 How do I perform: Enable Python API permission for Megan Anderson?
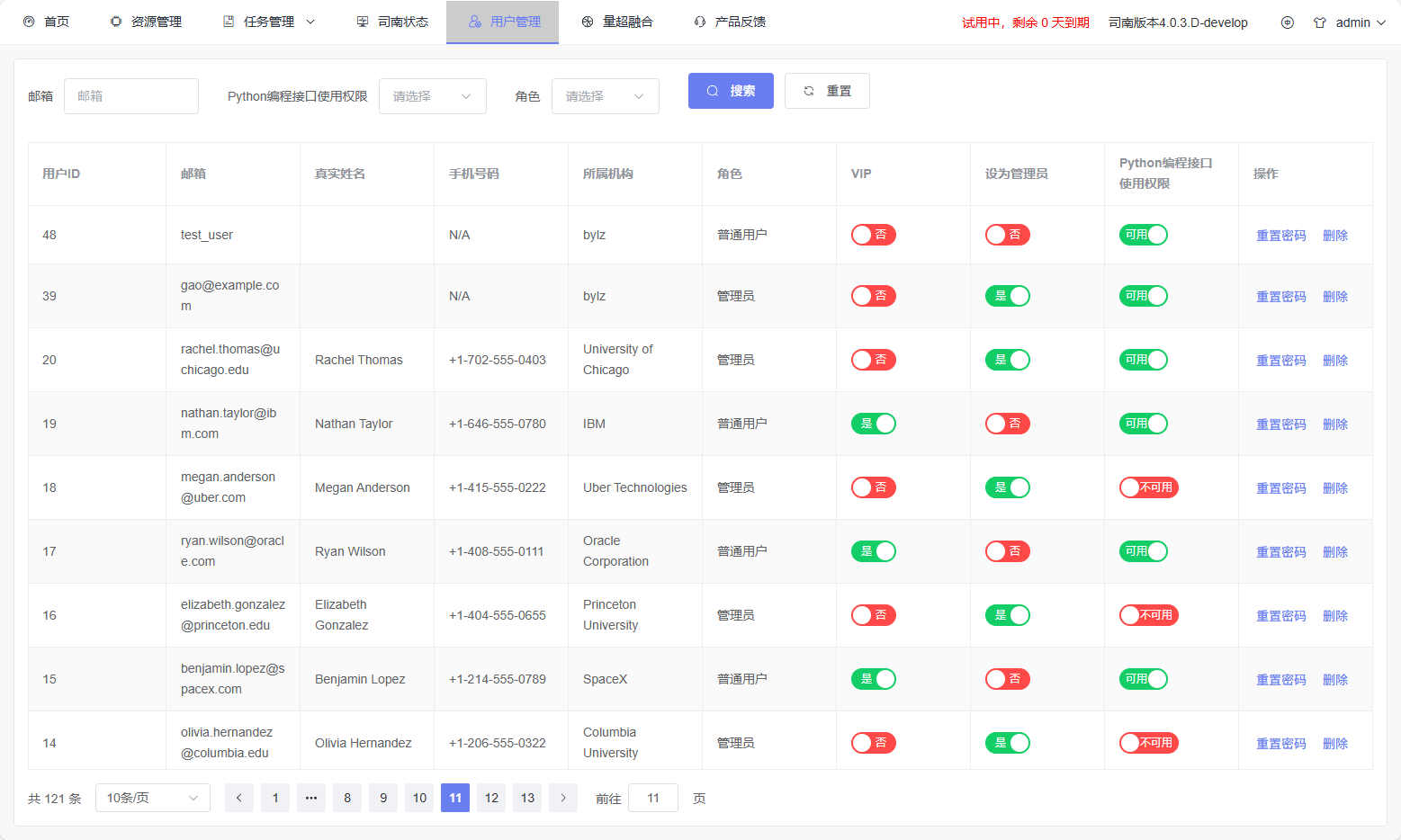[1148, 487]
